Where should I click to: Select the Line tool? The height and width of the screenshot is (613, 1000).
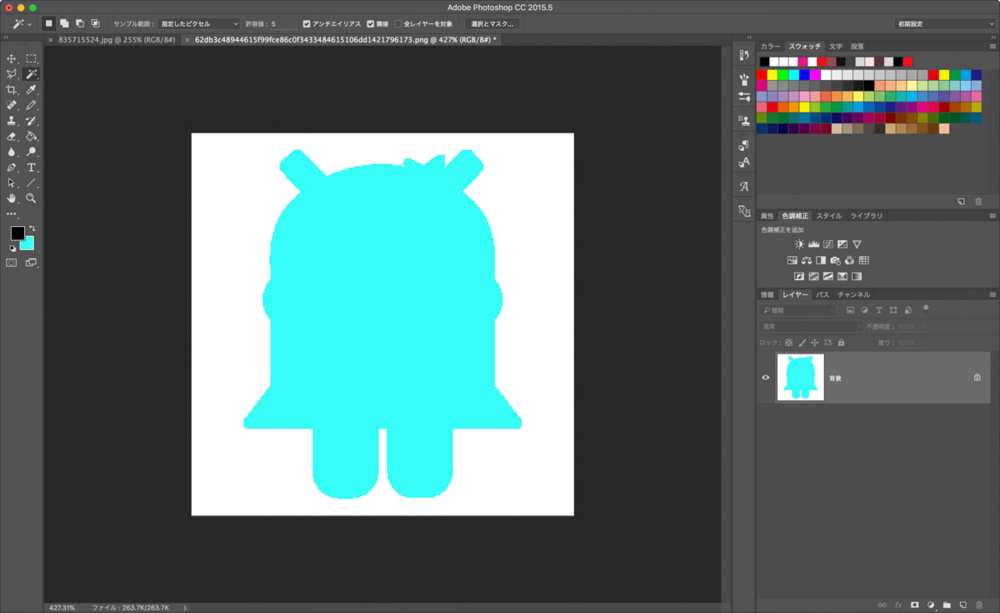pos(31,183)
